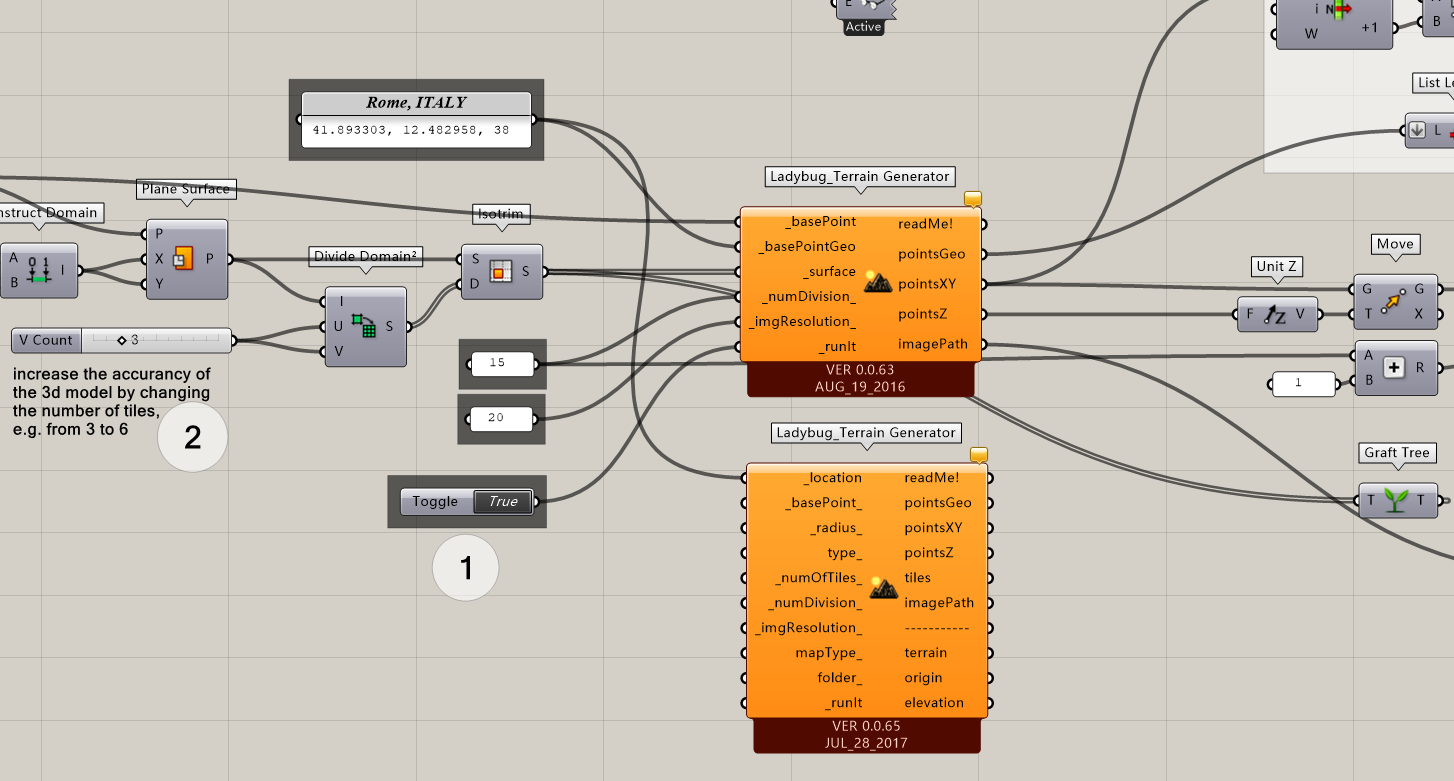The image size is (1454, 781).
Task: Click the Graft Tree name tag
Action: click(1399, 453)
